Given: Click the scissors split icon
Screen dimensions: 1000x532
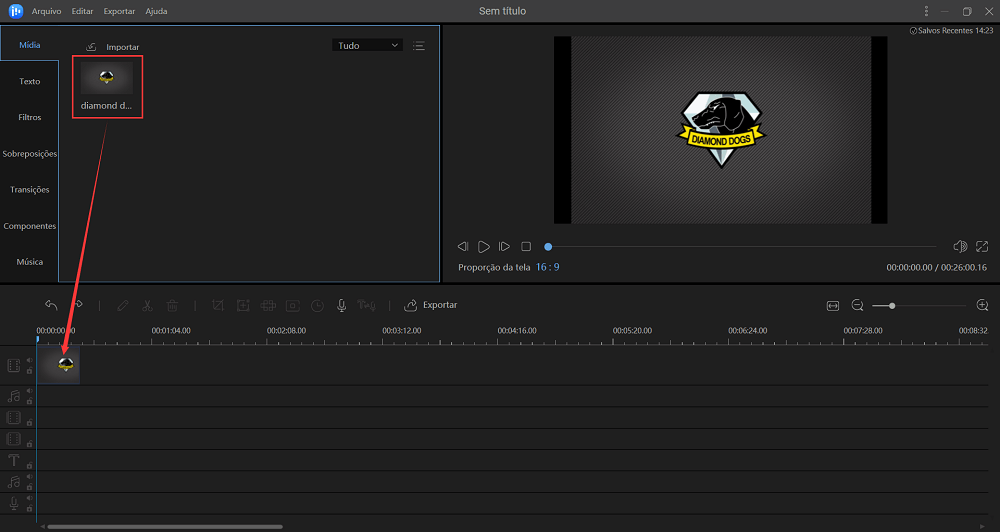Looking at the screenshot, I should 147,305.
